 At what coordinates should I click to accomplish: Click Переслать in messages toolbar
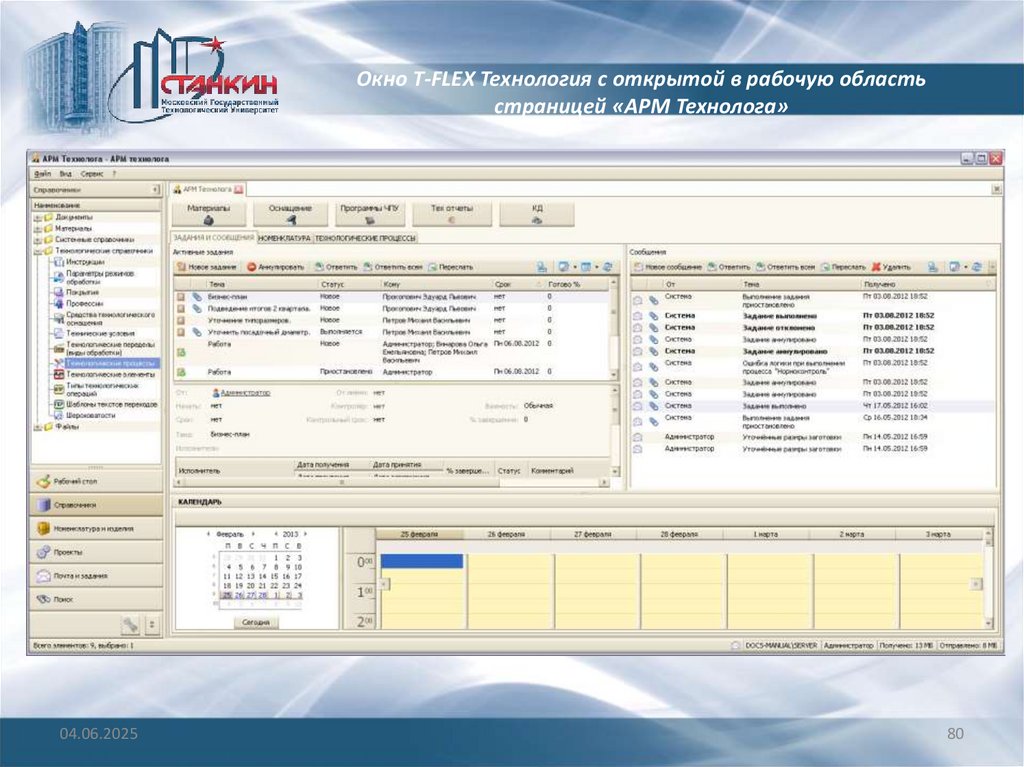[x=843, y=267]
